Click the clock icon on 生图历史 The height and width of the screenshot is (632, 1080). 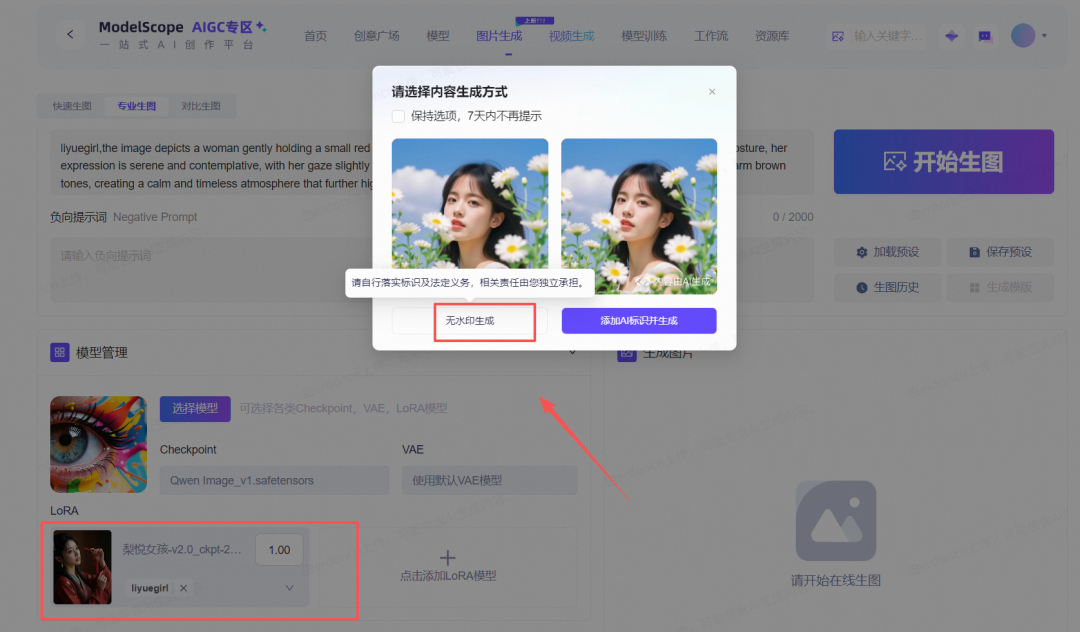pos(862,288)
